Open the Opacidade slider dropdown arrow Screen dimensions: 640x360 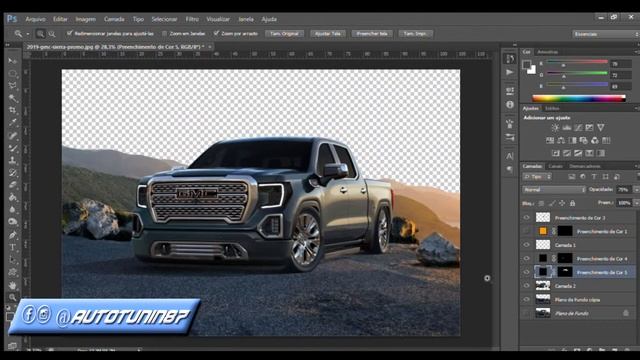point(636,190)
